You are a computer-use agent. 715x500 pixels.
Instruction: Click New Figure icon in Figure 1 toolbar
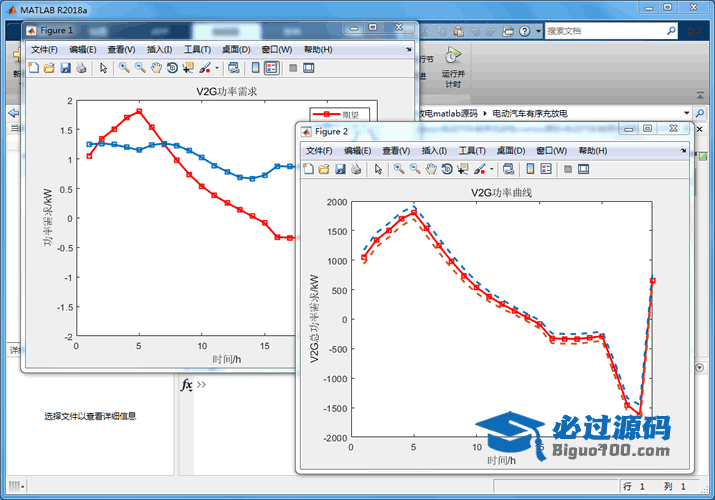click(x=34, y=68)
